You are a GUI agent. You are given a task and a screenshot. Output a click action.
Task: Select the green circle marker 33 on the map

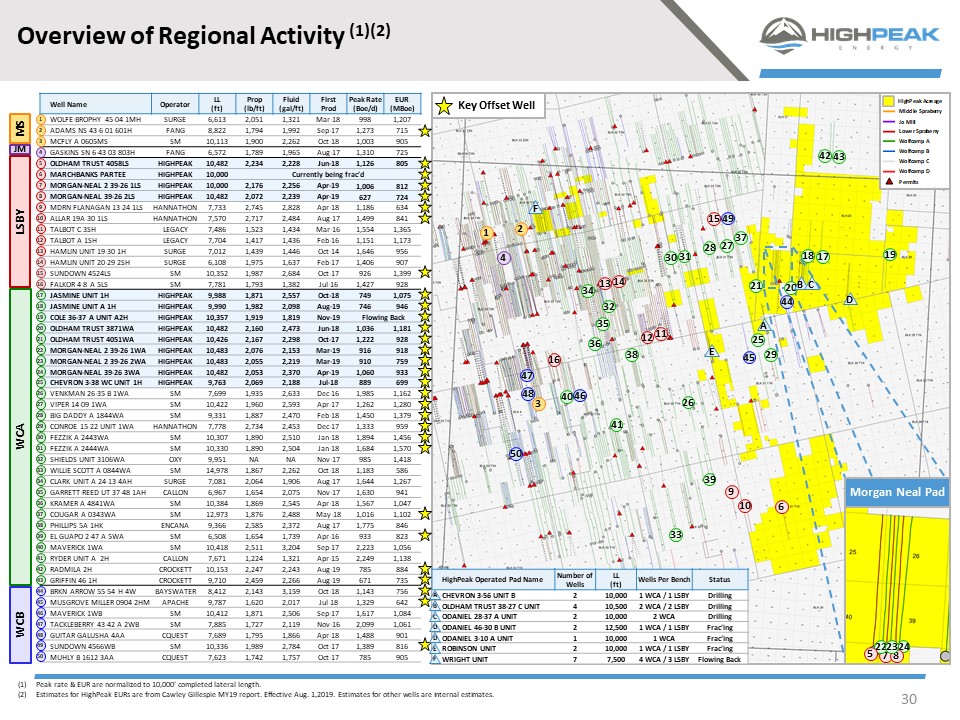coord(675,534)
